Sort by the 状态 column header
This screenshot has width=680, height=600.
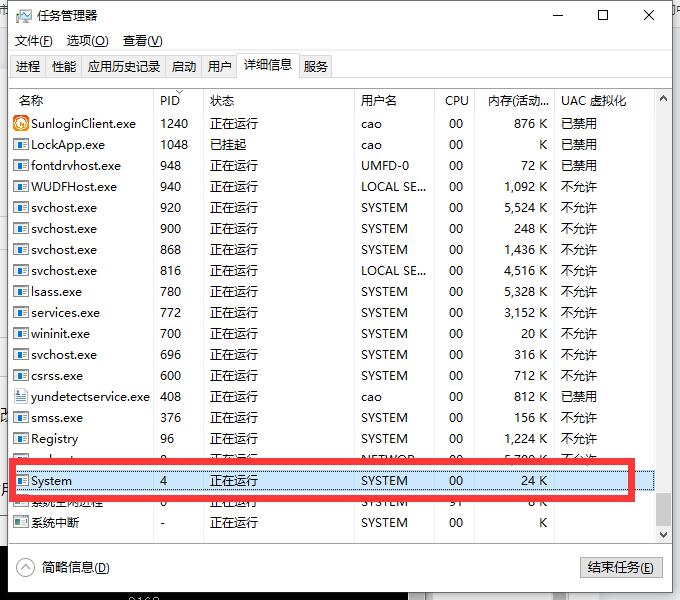tap(278, 101)
